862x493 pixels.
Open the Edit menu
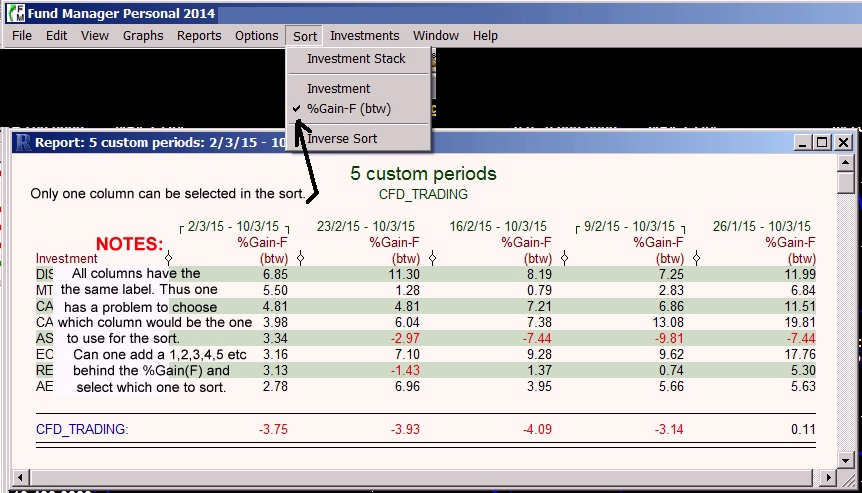click(x=56, y=36)
